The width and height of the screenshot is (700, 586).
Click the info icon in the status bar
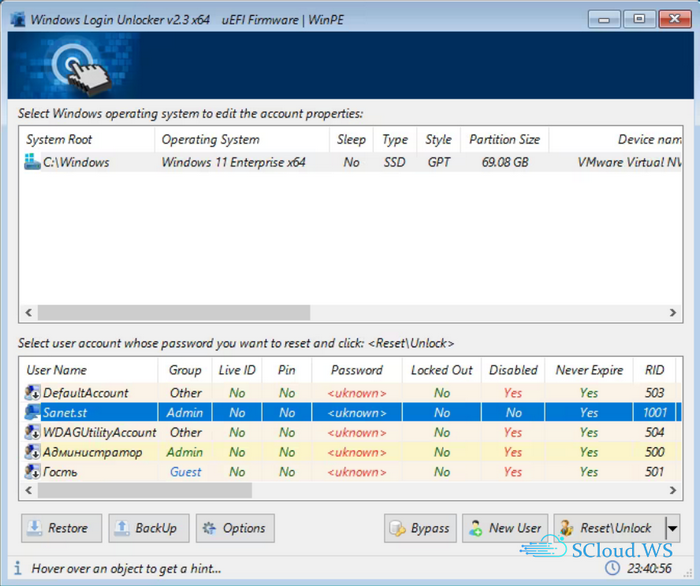(17, 568)
